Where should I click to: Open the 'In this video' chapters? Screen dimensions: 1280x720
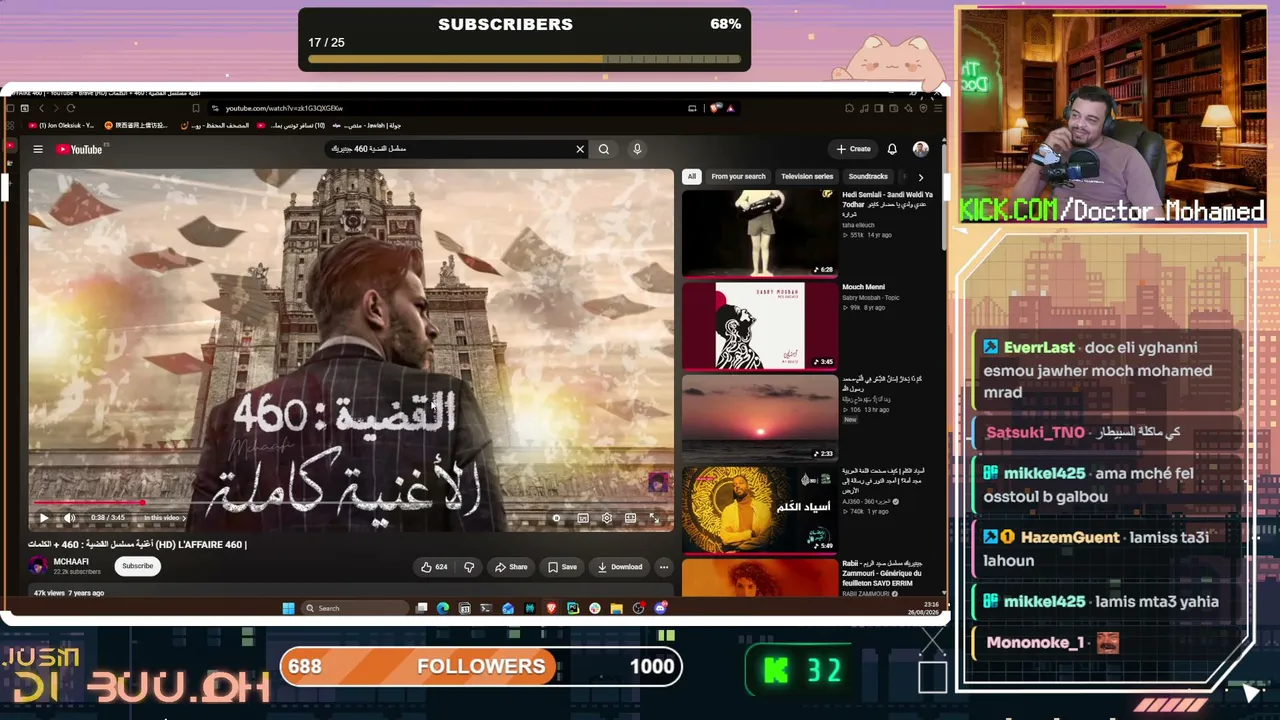(164, 518)
